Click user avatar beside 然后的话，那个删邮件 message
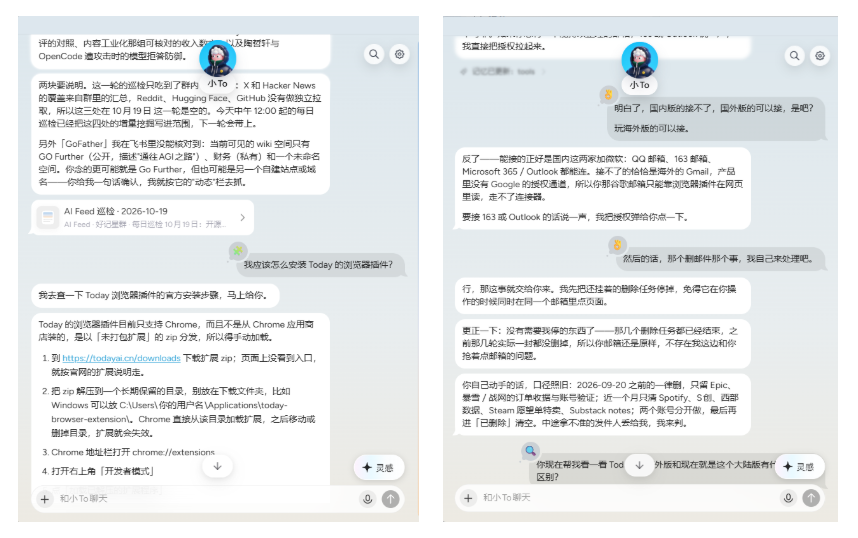Image resolution: width=858 pixels, height=538 pixels. pos(617,245)
